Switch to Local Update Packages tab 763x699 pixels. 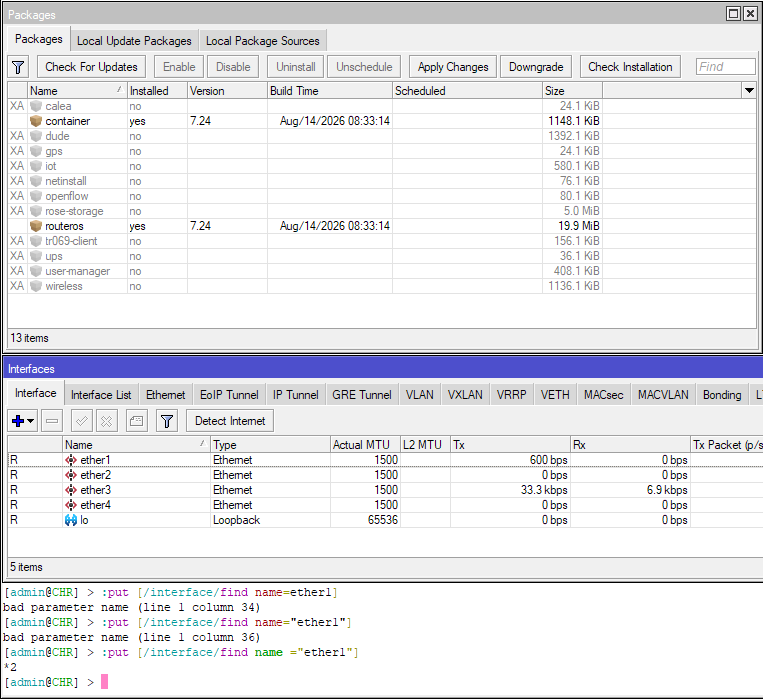click(134, 41)
